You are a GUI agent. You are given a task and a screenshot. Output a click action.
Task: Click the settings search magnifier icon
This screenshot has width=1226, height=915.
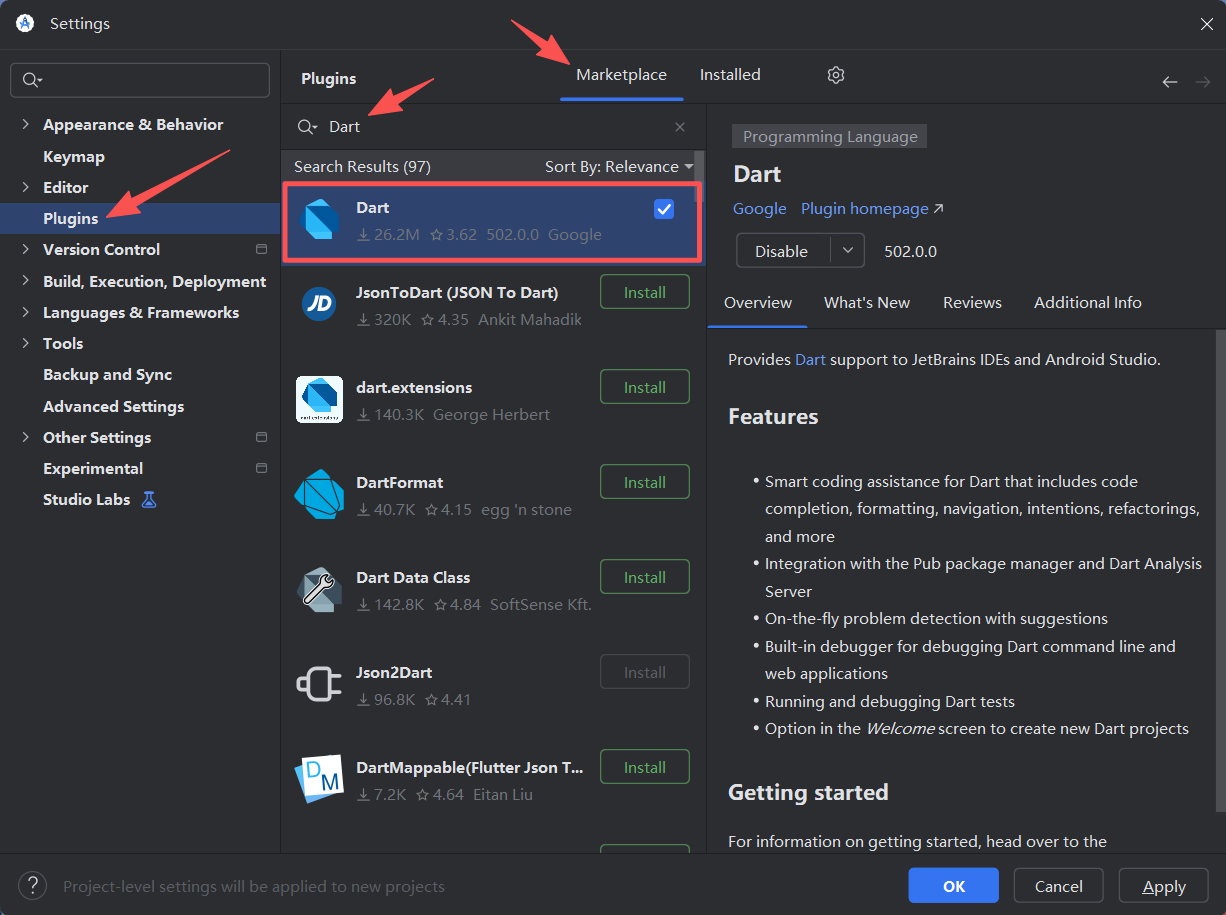pyautogui.click(x=31, y=81)
